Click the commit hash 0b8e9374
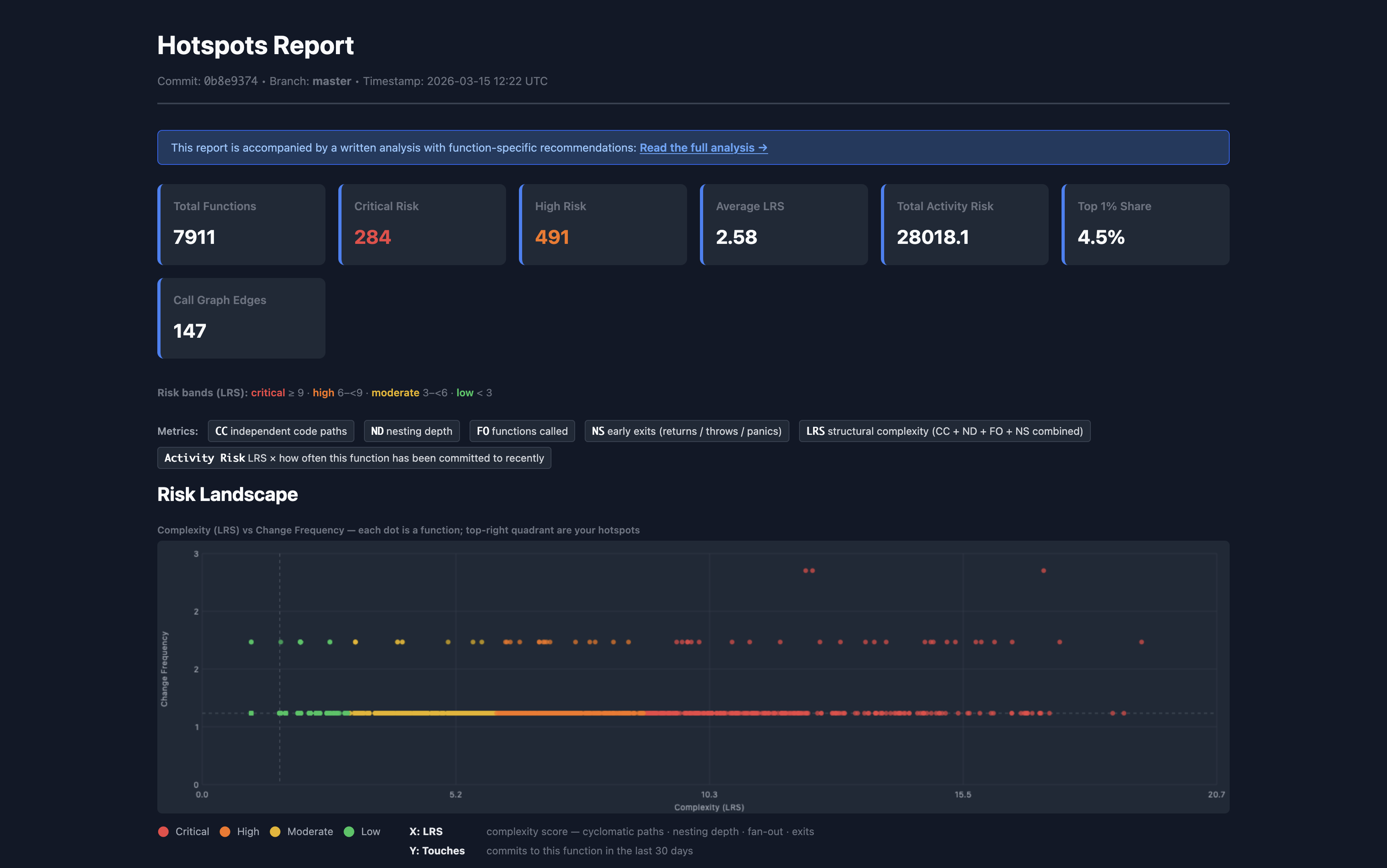 point(230,81)
